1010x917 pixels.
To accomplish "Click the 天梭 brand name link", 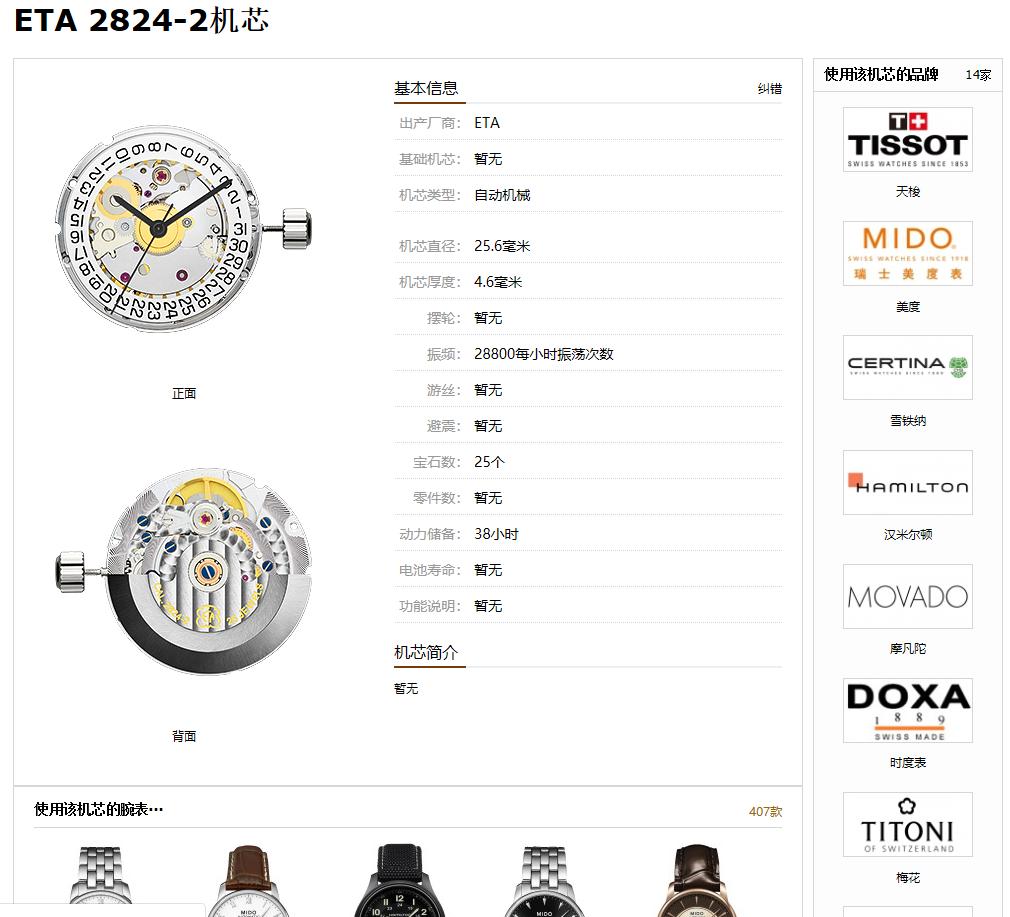I will pyautogui.click(x=908, y=191).
